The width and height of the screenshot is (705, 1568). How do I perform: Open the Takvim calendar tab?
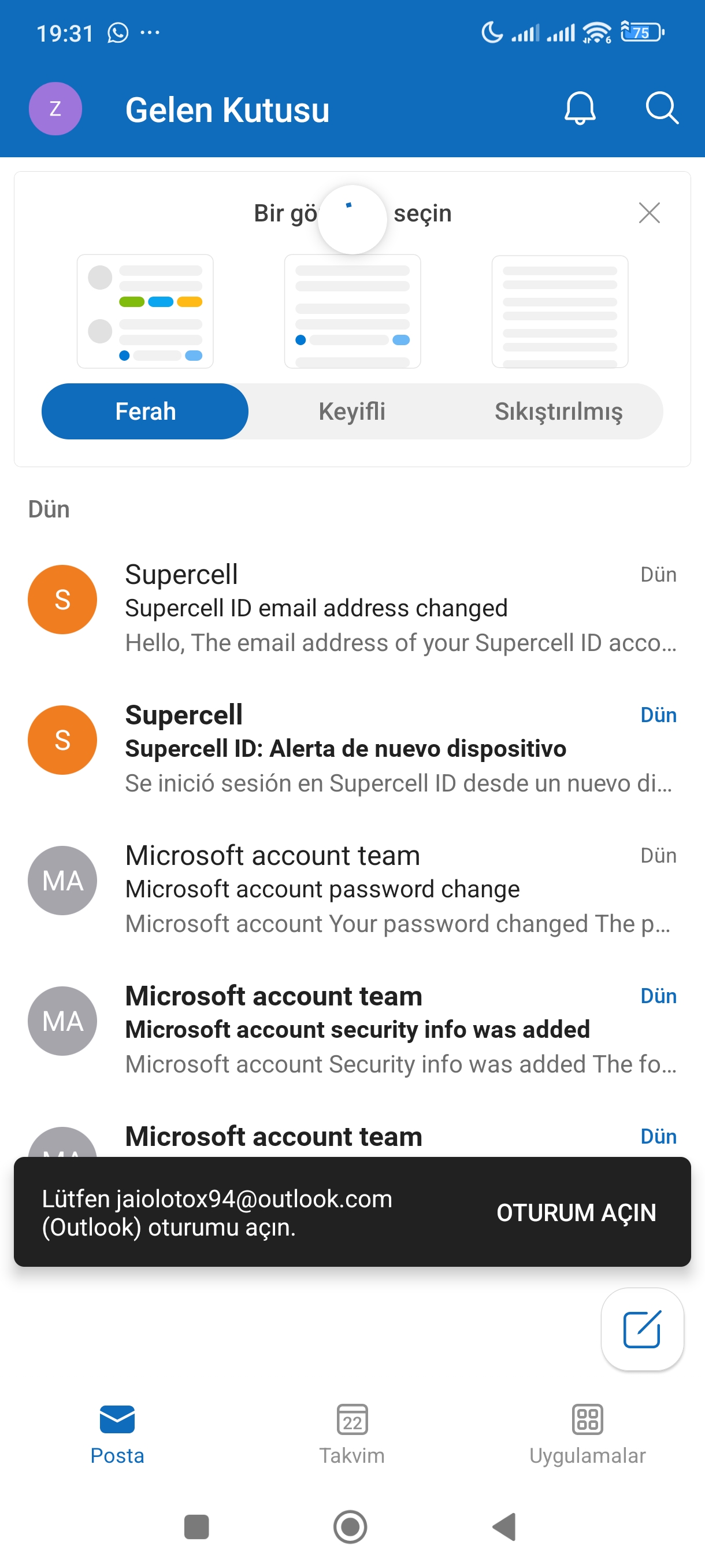pos(352,1434)
